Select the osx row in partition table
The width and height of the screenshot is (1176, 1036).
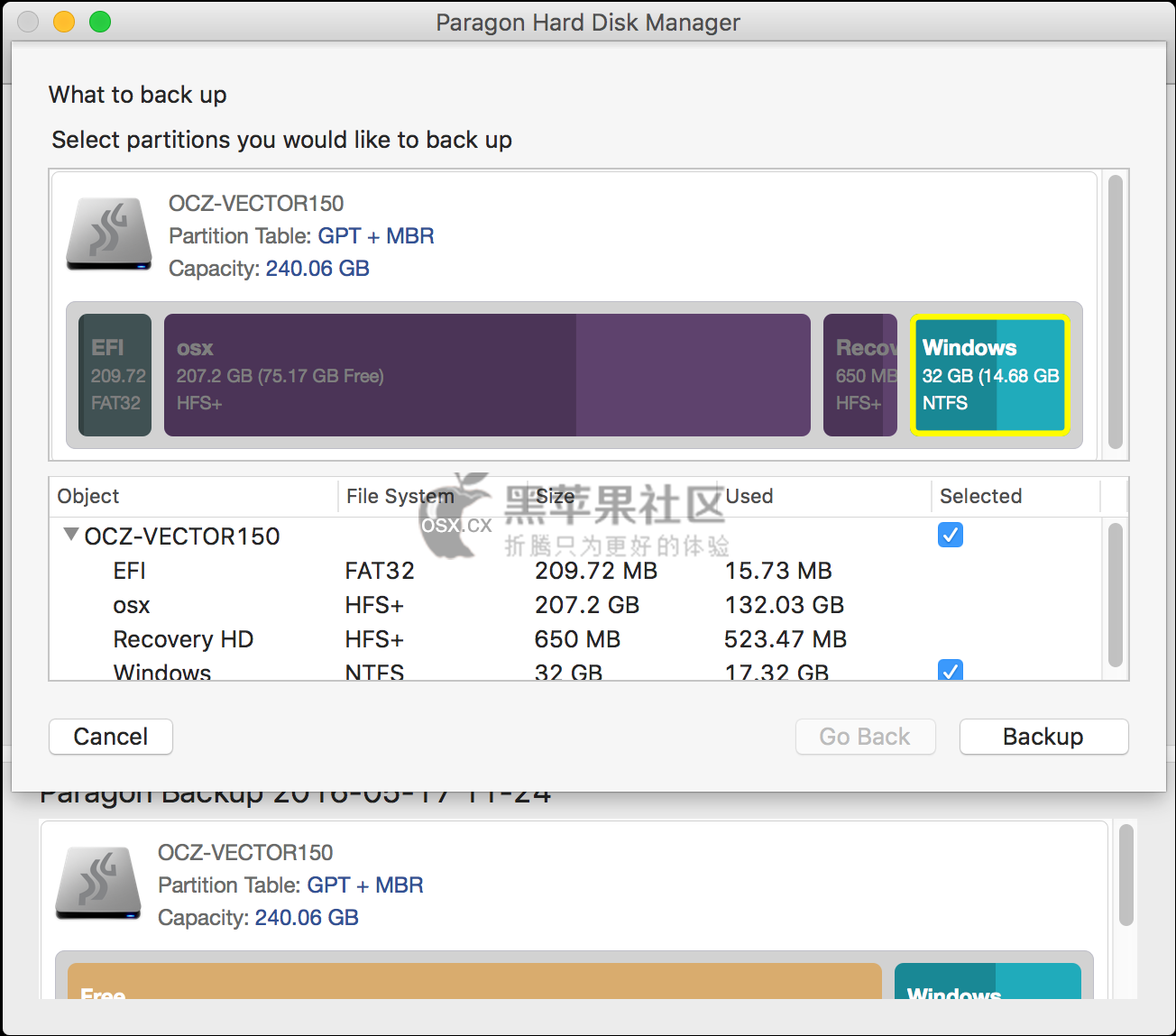point(575,605)
